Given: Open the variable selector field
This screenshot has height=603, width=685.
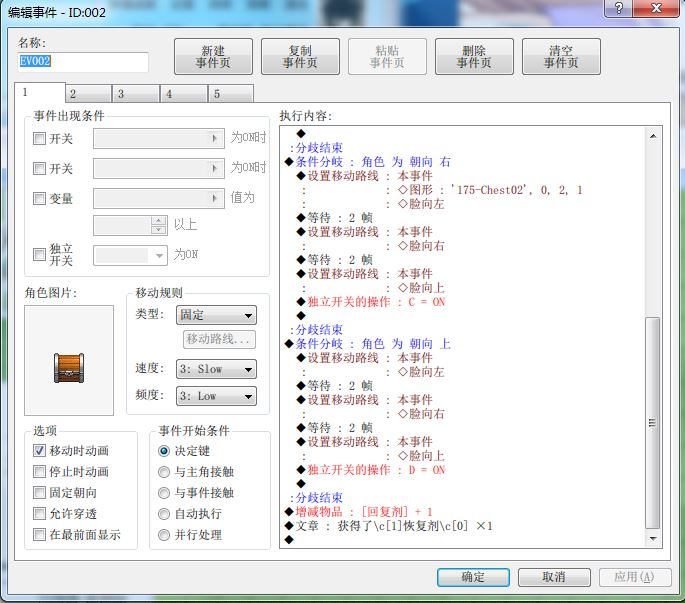Looking at the screenshot, I should click(159, 198).
